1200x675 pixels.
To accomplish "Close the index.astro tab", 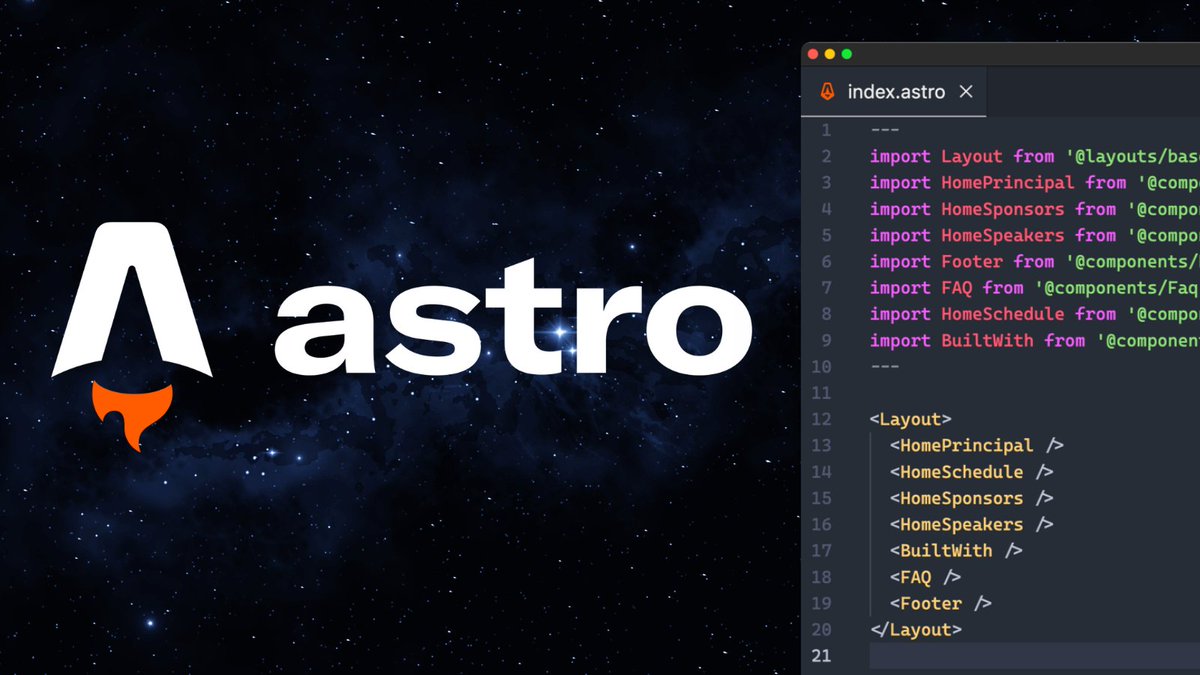I will (x=966, y=92).
